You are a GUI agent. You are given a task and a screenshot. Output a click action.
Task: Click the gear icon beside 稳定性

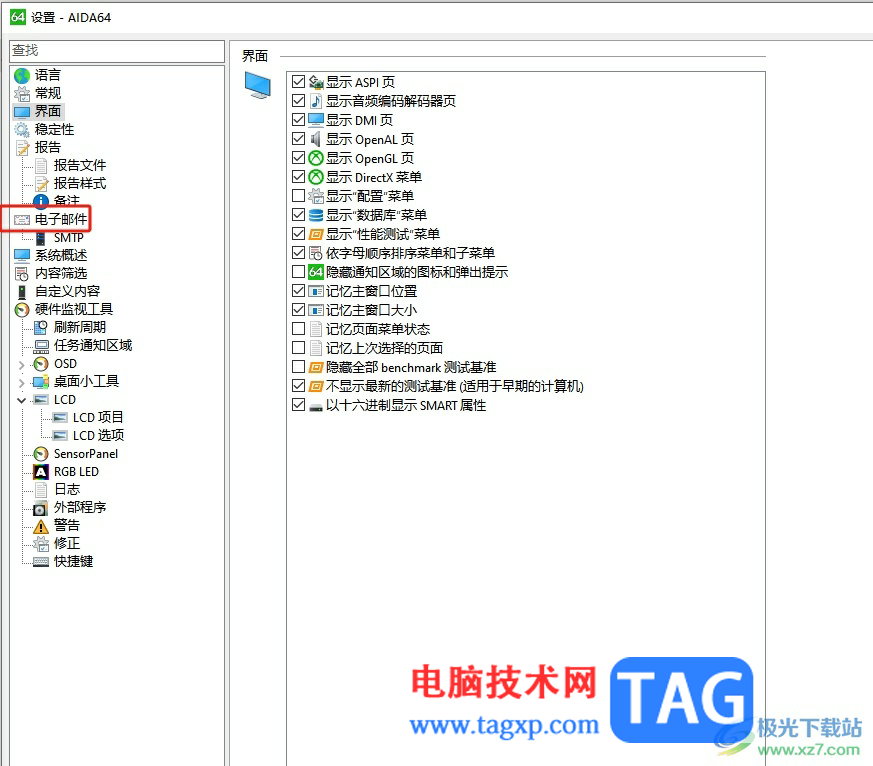[x=22, y=129]
